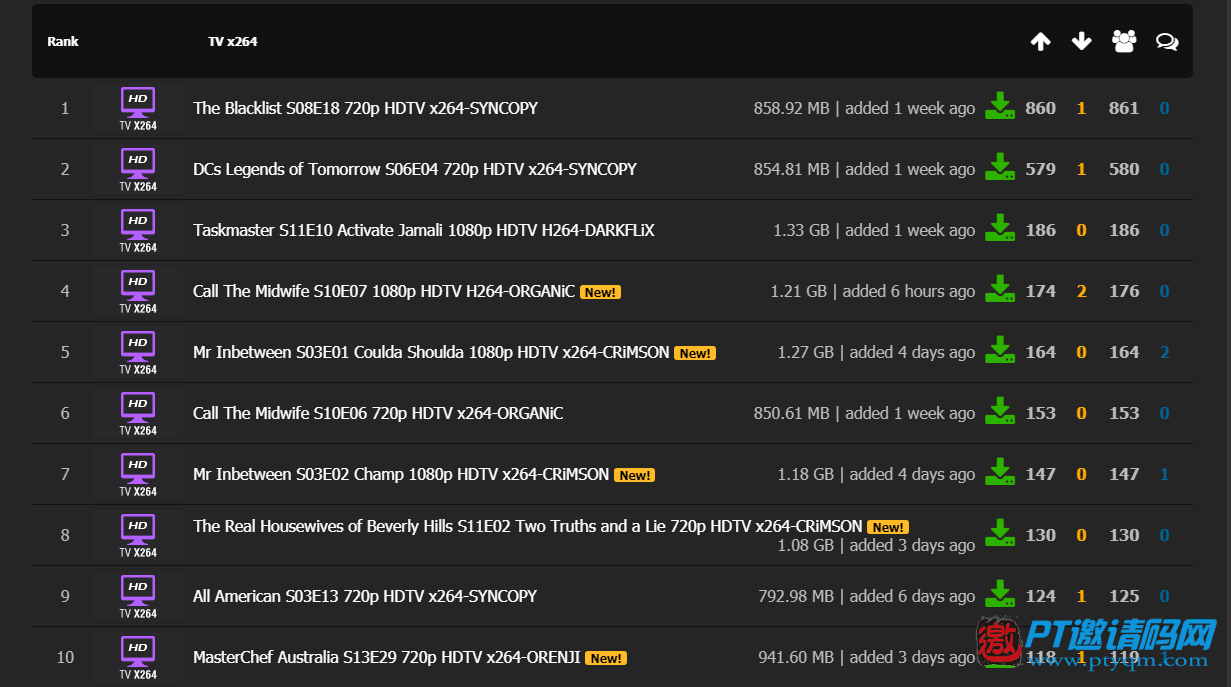The height and width of the screenshot is (687, 1231).
Task: Click seeders count 860 for The Blacklist
Action: click(x=1040, y=108)
